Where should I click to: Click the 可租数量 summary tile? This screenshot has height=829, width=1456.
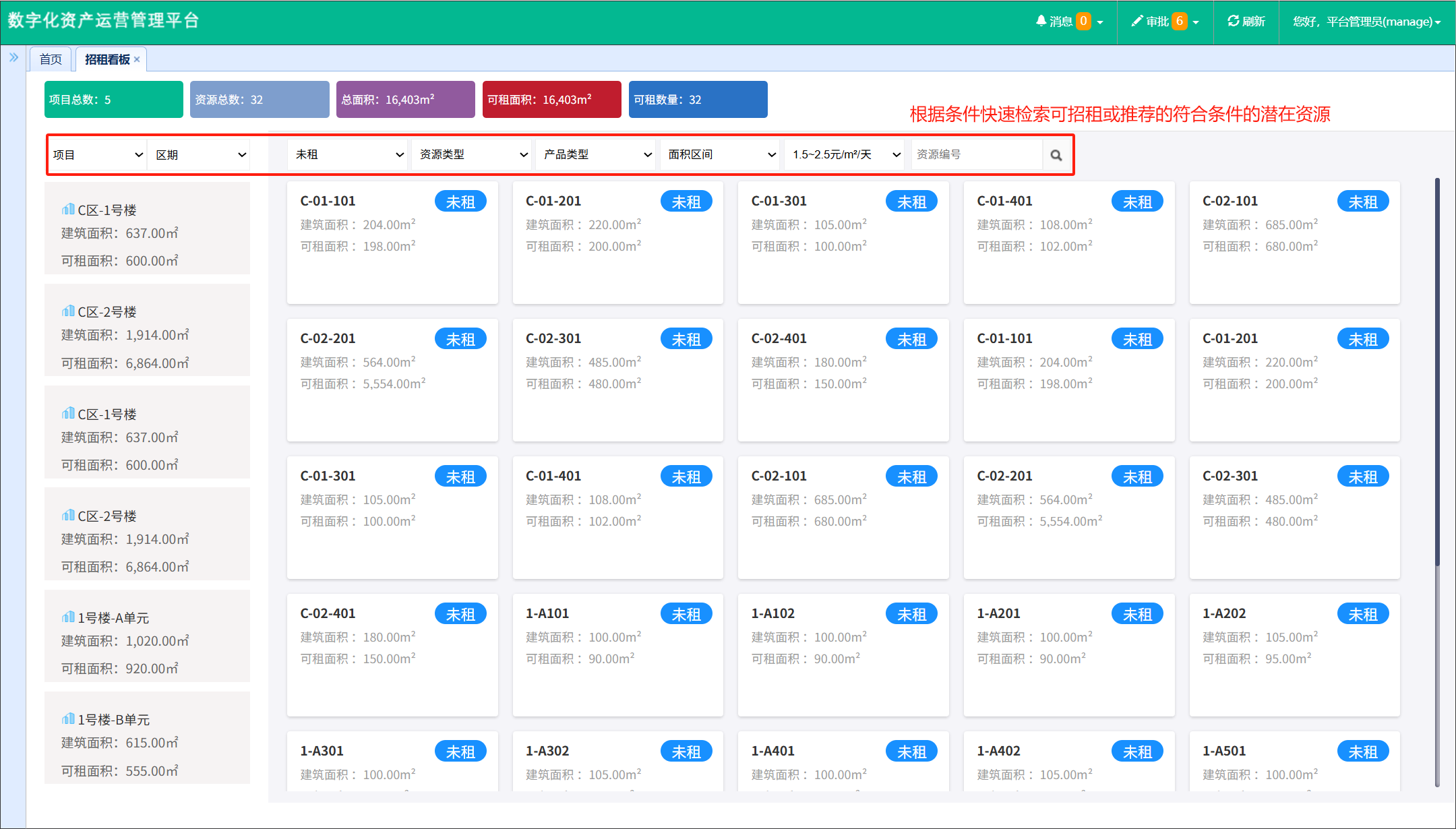tap(698, 99)
